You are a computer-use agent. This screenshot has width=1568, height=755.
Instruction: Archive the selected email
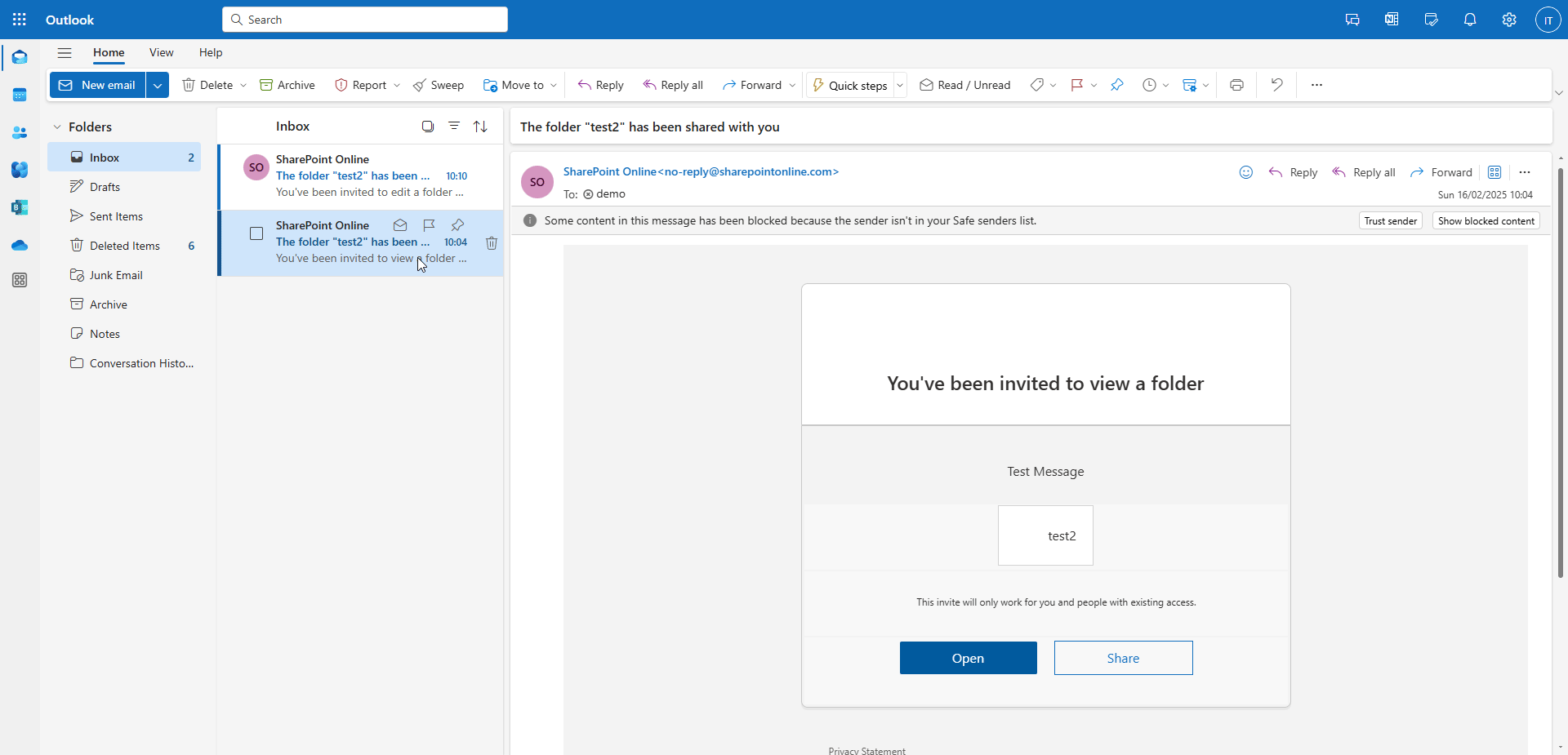coord(287,84)
